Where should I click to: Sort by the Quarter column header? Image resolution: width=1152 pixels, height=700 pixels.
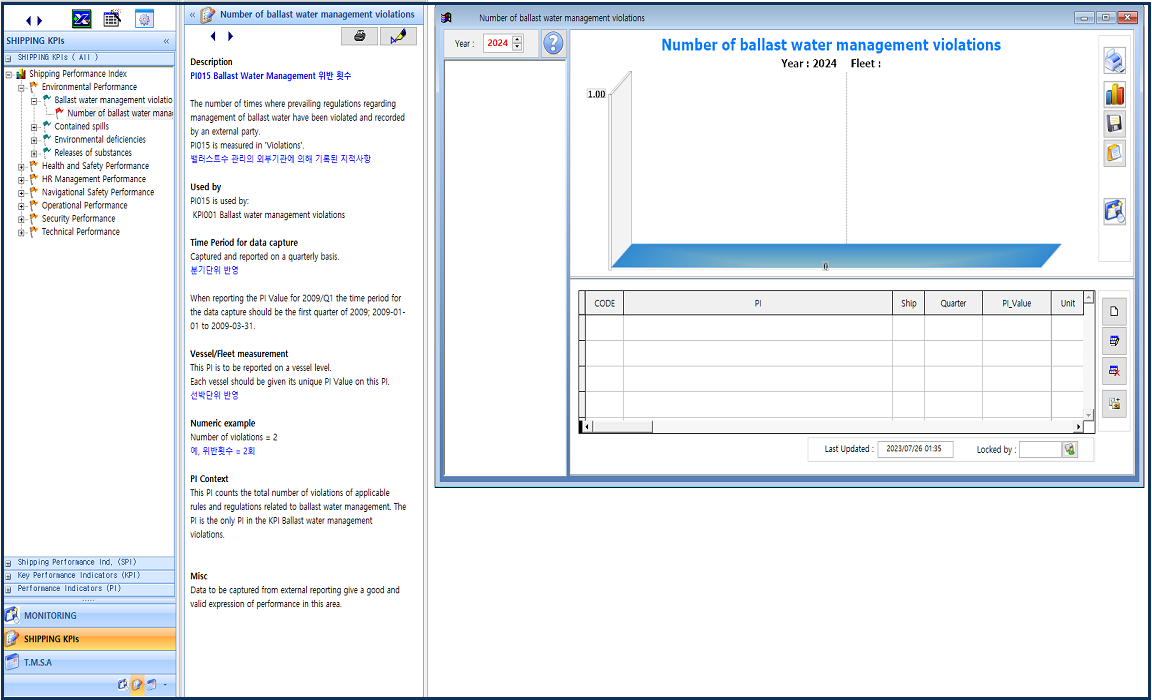tap(953, 303)
